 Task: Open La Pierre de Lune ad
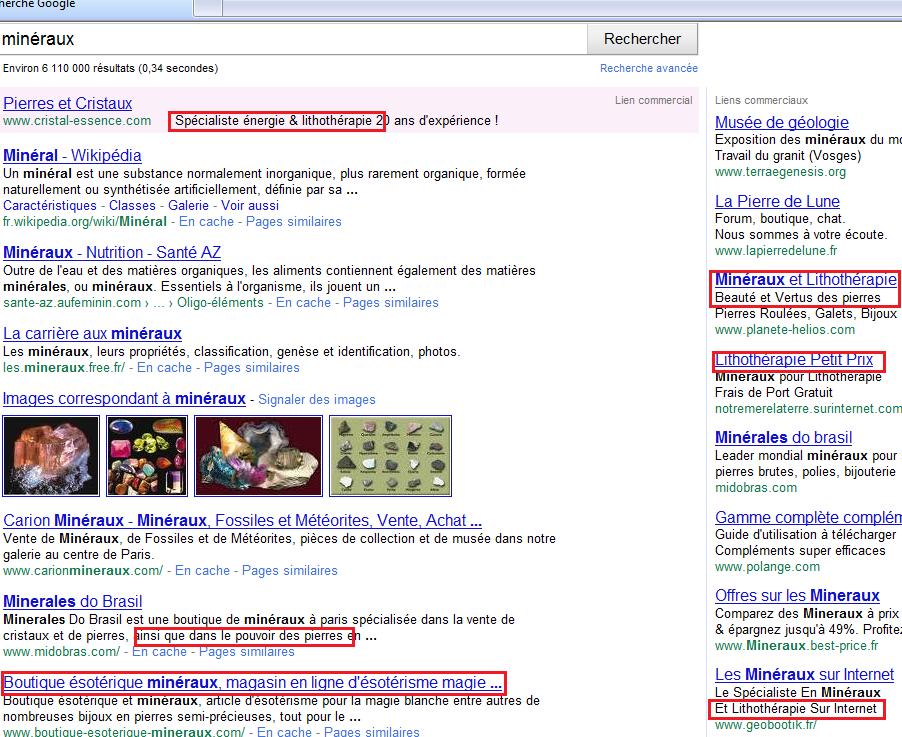tap(777, 202)
